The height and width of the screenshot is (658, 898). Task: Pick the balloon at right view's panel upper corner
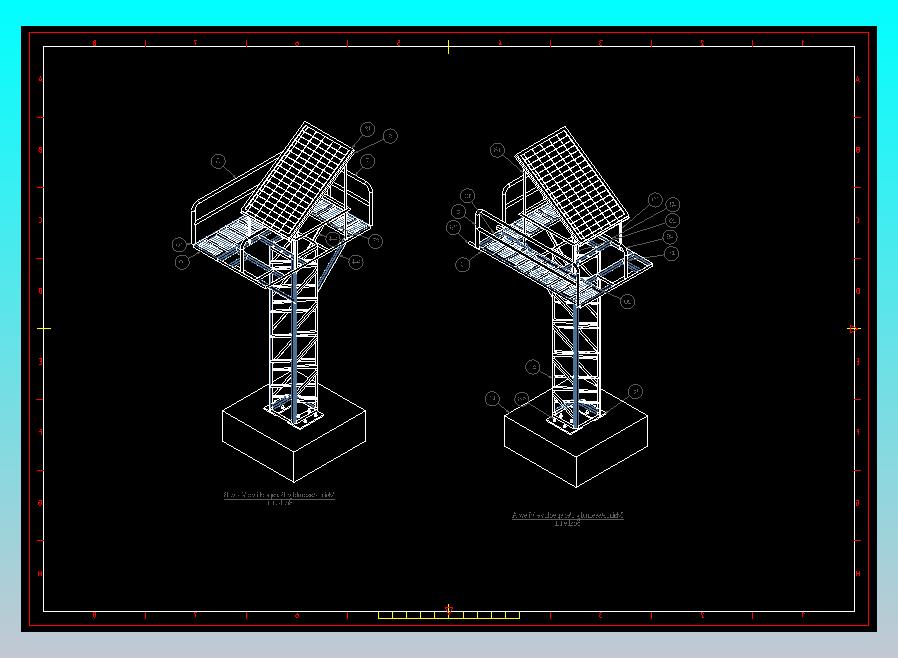tap(498, 150)
